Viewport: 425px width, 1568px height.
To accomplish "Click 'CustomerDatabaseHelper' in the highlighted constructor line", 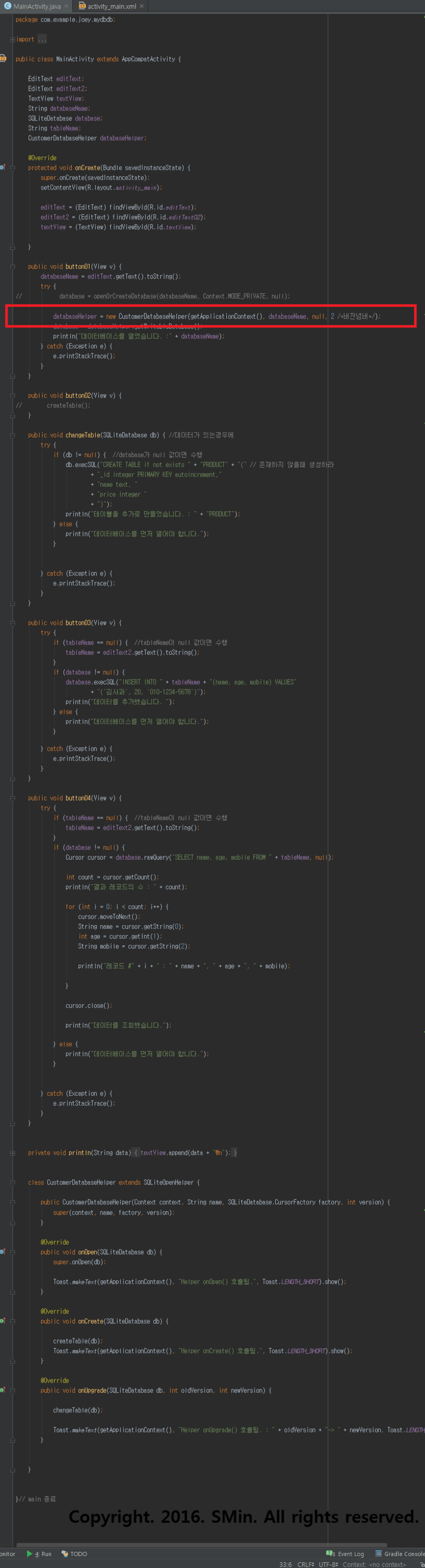I will tap(153, 316).
